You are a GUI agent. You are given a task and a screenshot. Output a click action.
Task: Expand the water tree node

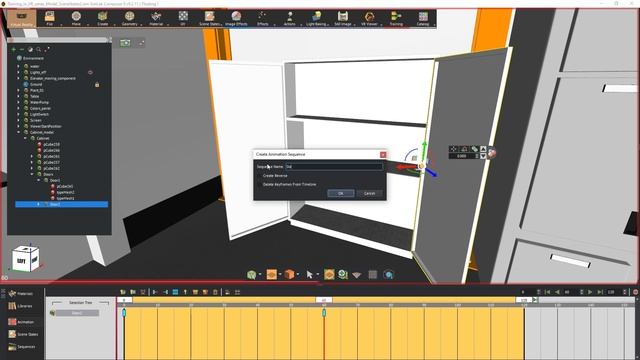(18, 66)
